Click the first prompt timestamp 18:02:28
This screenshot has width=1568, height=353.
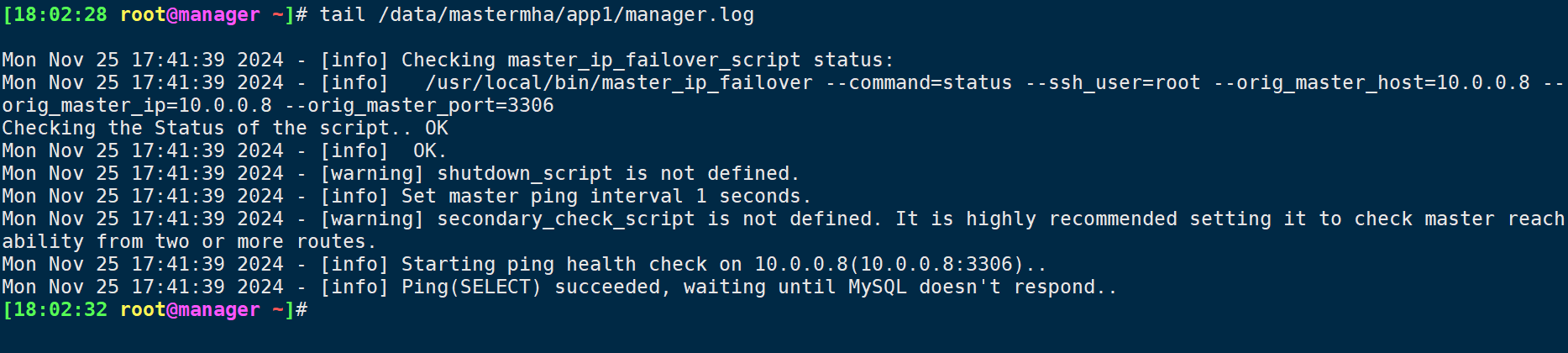60,15
